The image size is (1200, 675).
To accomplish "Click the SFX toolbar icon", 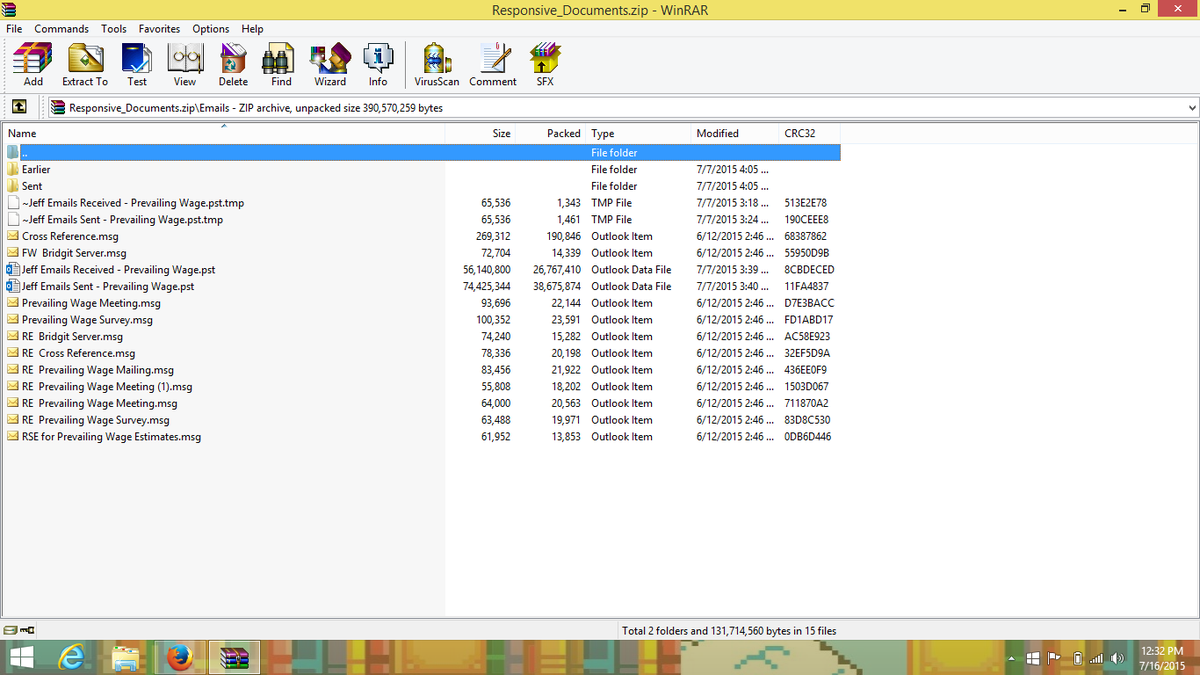I will pyautogui.click(x=545, y=65).
